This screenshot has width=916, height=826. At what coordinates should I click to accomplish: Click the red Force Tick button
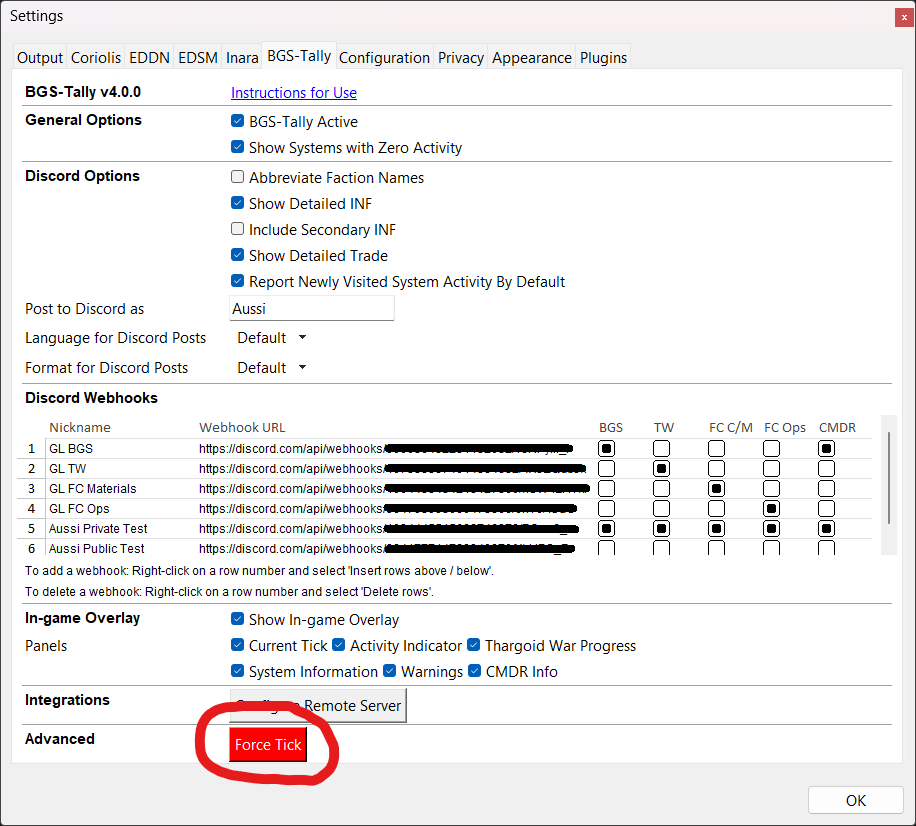click(268, 744)
